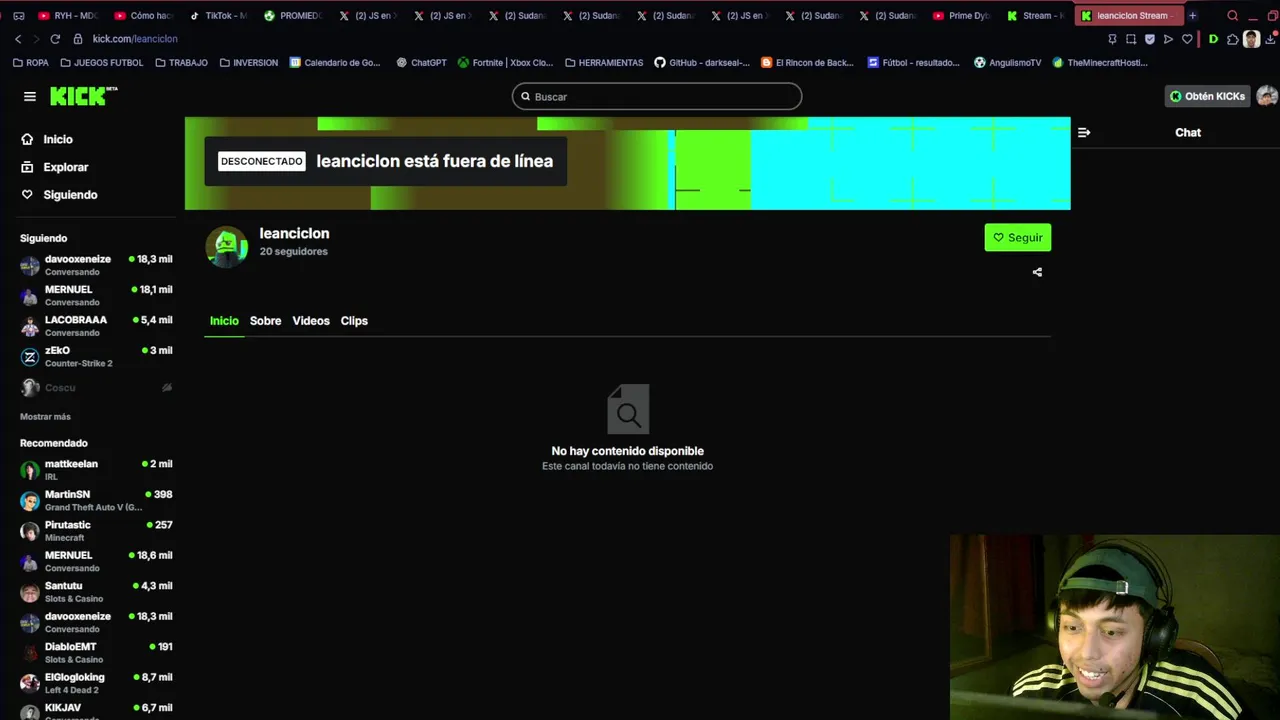1280x720 pixels.
Task: Click the Obtén KICKs button
Action: point(1207,96)
